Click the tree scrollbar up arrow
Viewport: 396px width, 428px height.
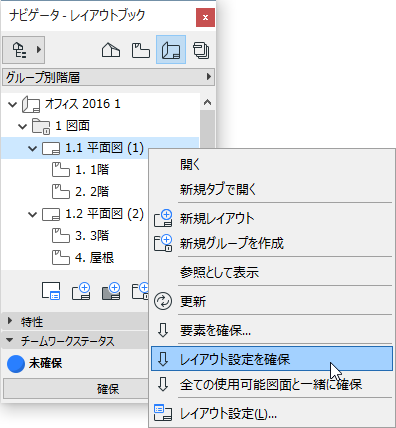click(x=207, y=102)
